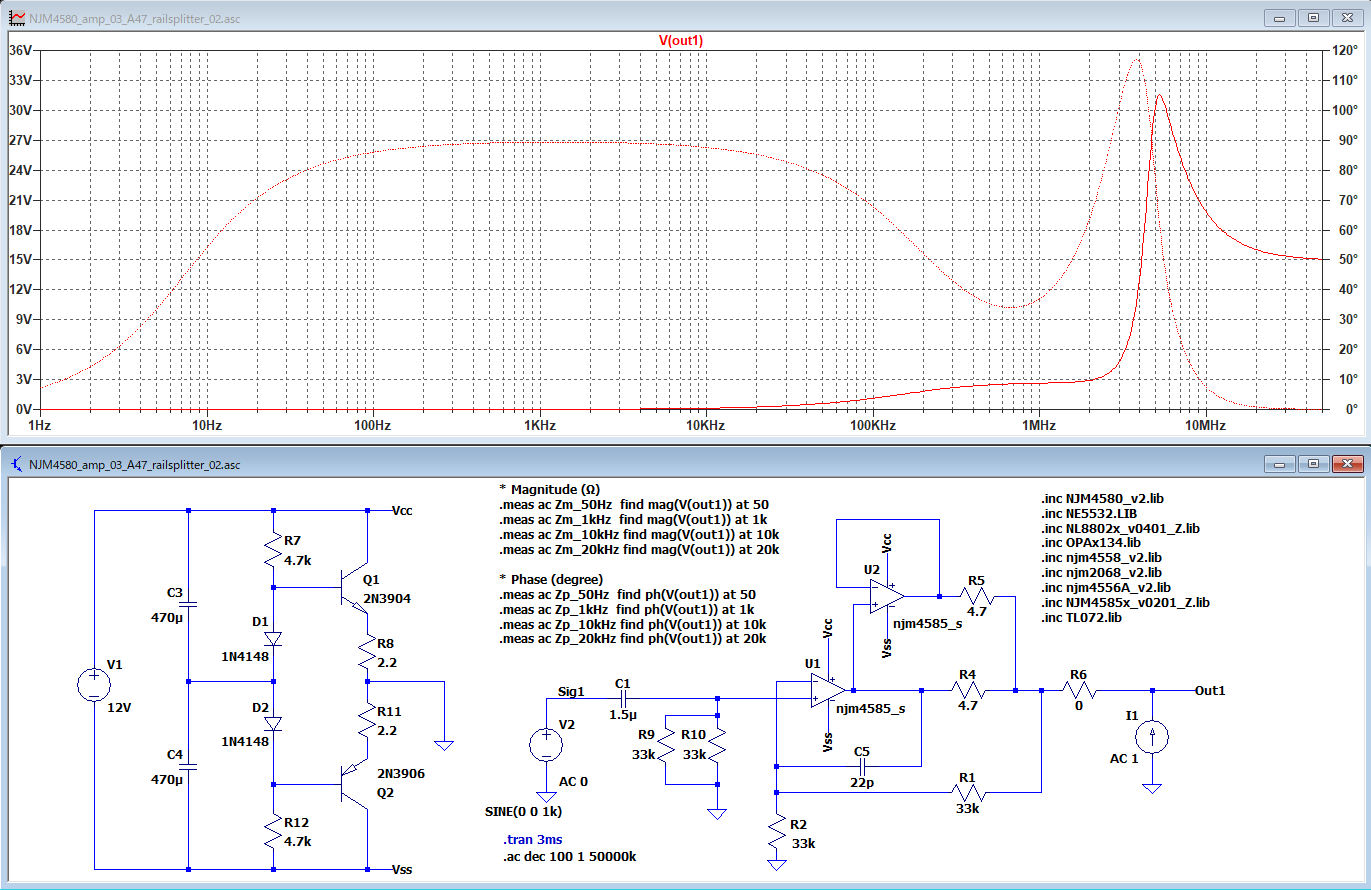Select the U2 op-amp symbol
1371x890 pixels.
(x=887, y=595)
